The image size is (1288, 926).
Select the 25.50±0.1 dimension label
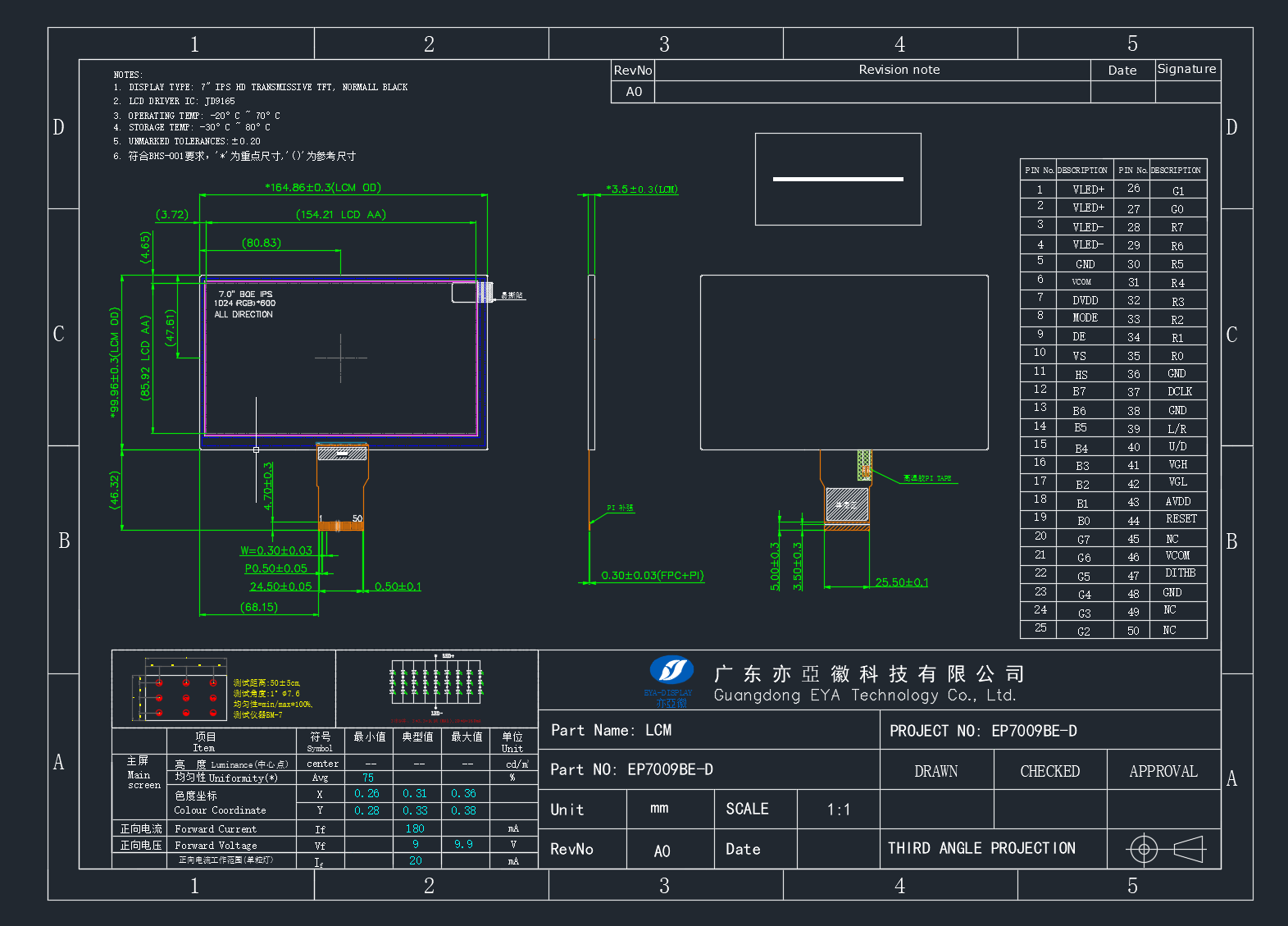pyautogui.click(x=902, y=583)
